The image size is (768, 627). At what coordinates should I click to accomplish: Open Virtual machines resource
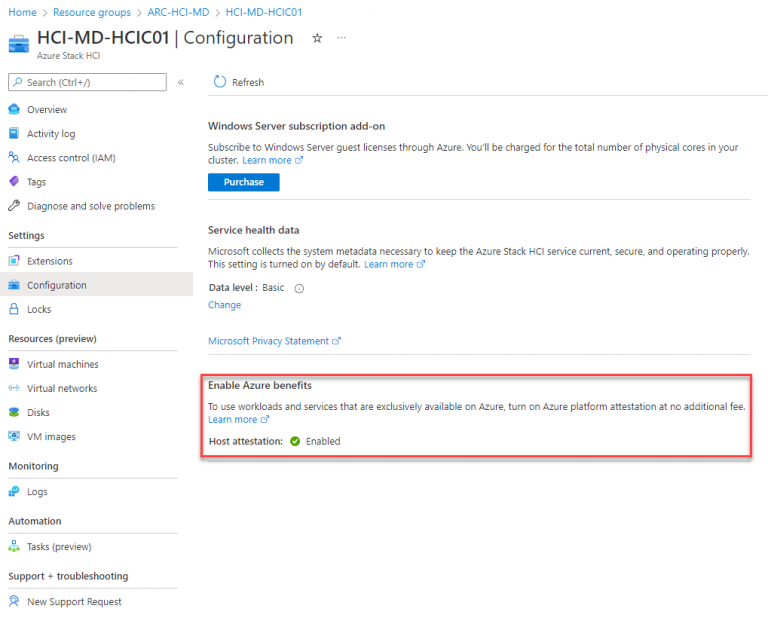click(62, 364)
